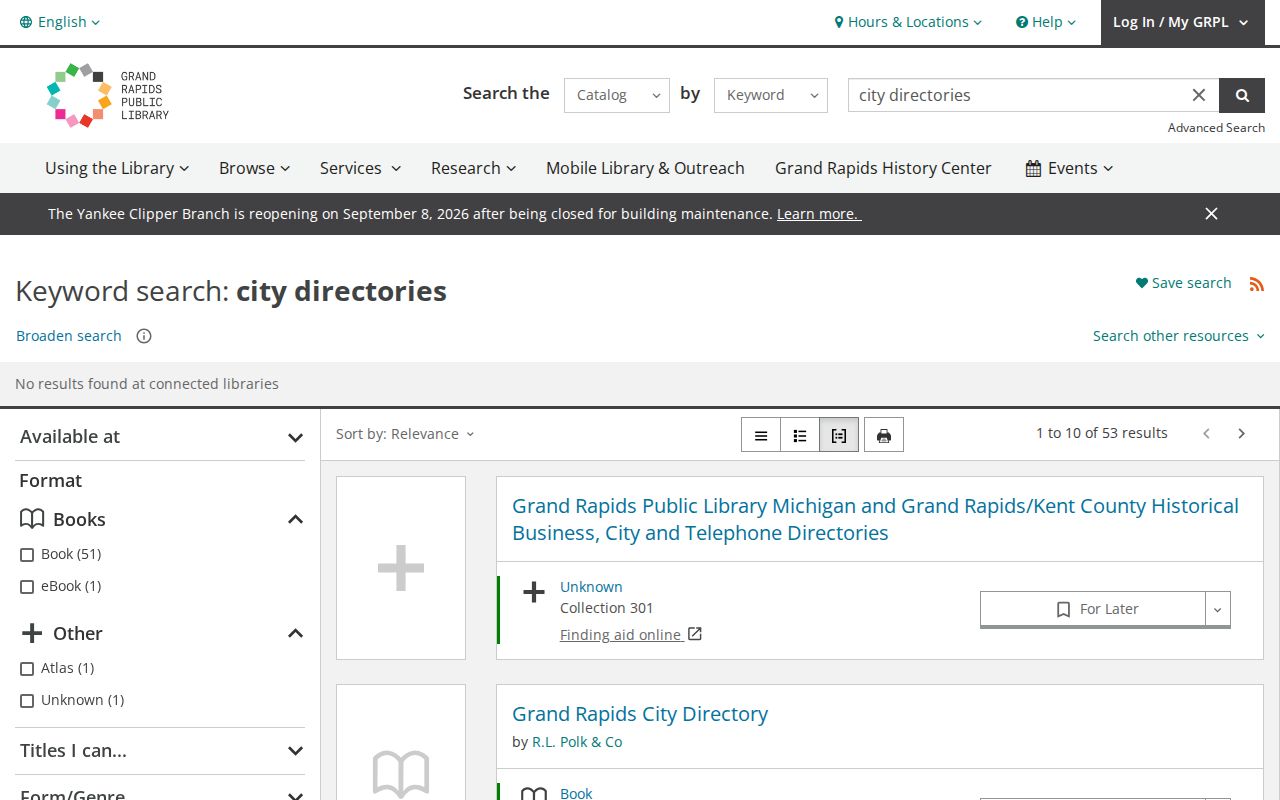Switch to medium detail list view
This screenshot has width=1280, height=800.
[800, 435]
